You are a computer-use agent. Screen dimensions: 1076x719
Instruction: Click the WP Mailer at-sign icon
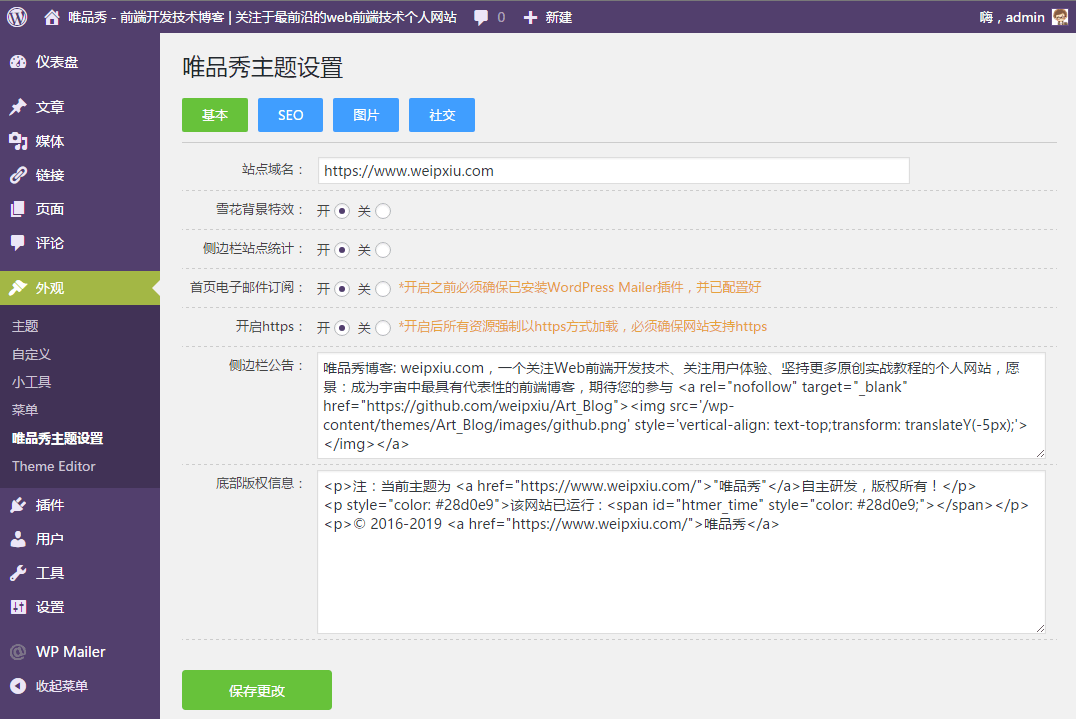point(18,652)
